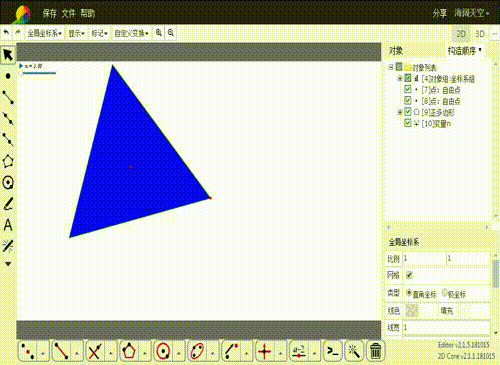Open the command prompt console tool
The image size is (500, 365).
pyautogui.click(x=332, y=351)
